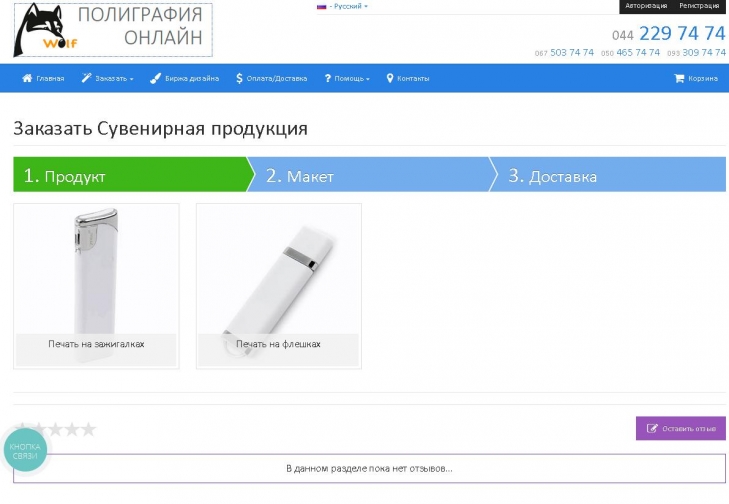
Task: Click the Russian flag language icon
Action: pyautogui.click(x=321, y=7)
